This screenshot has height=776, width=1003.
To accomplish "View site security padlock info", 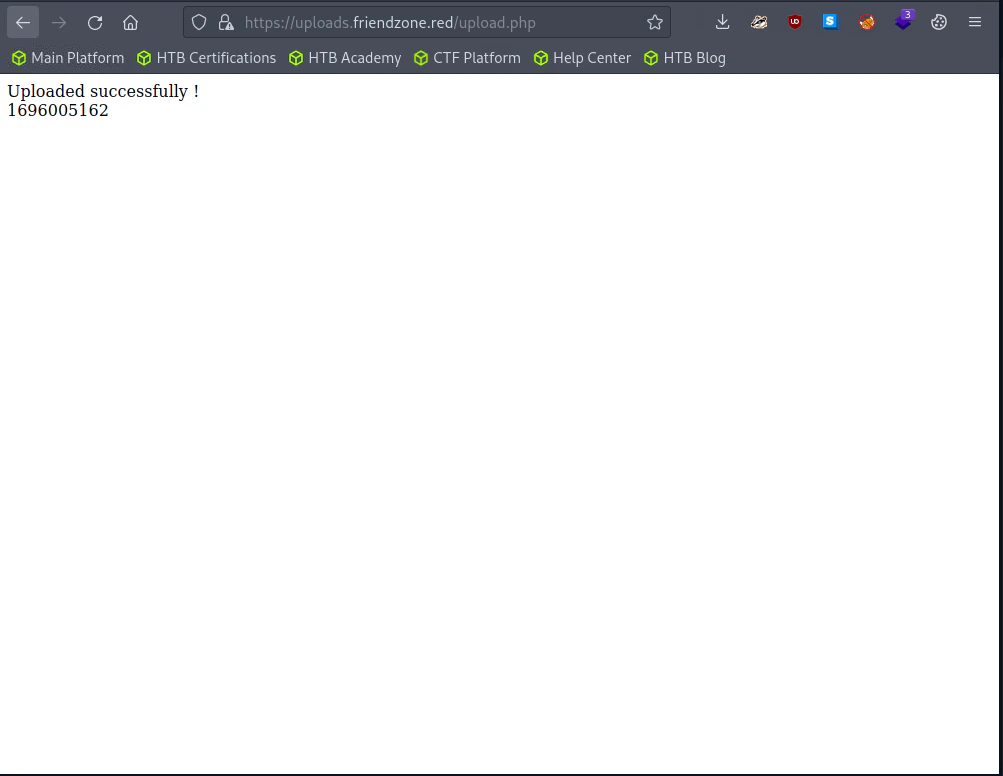I will pyautogui.click(x=226, y=23).
